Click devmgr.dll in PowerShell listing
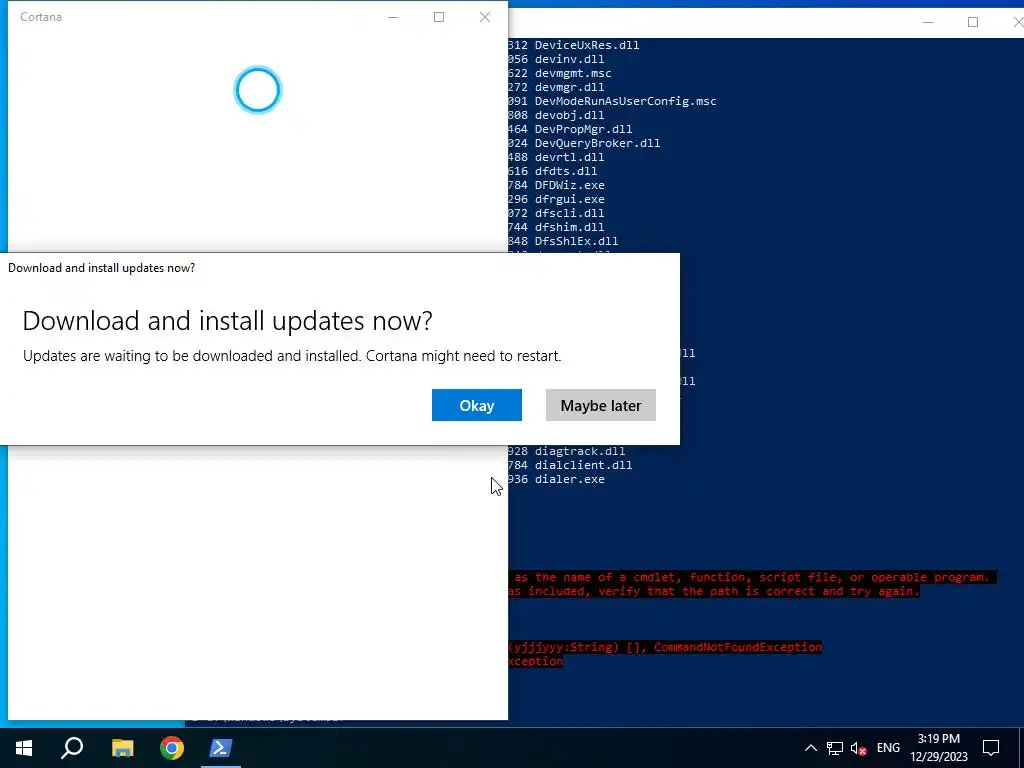 point(569,88)
